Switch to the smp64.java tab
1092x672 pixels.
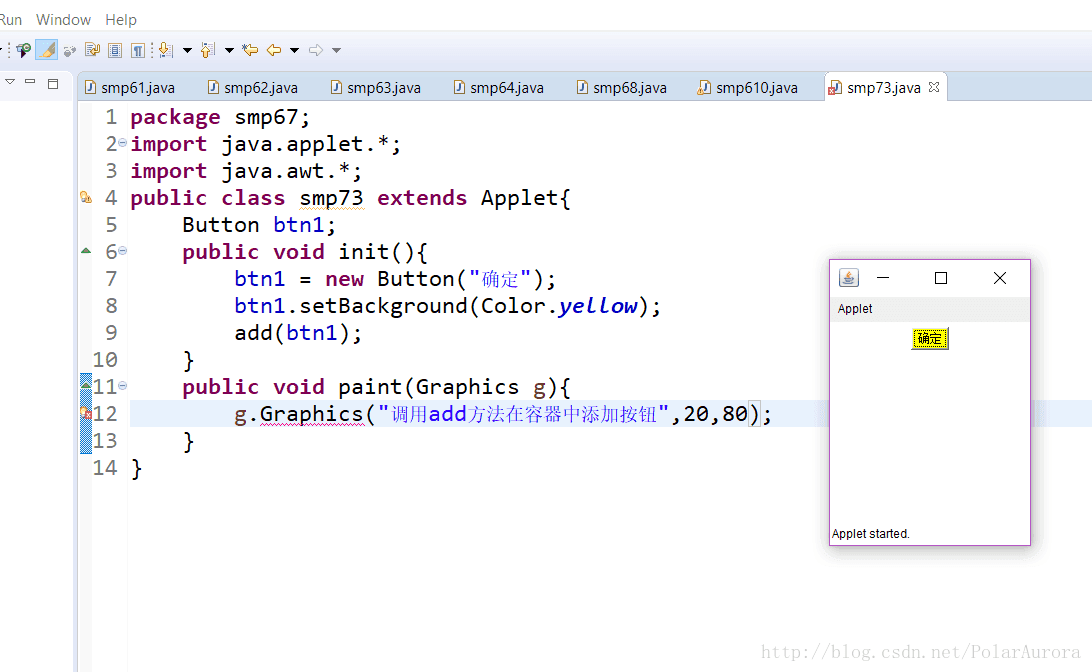[x=499, y=88]
